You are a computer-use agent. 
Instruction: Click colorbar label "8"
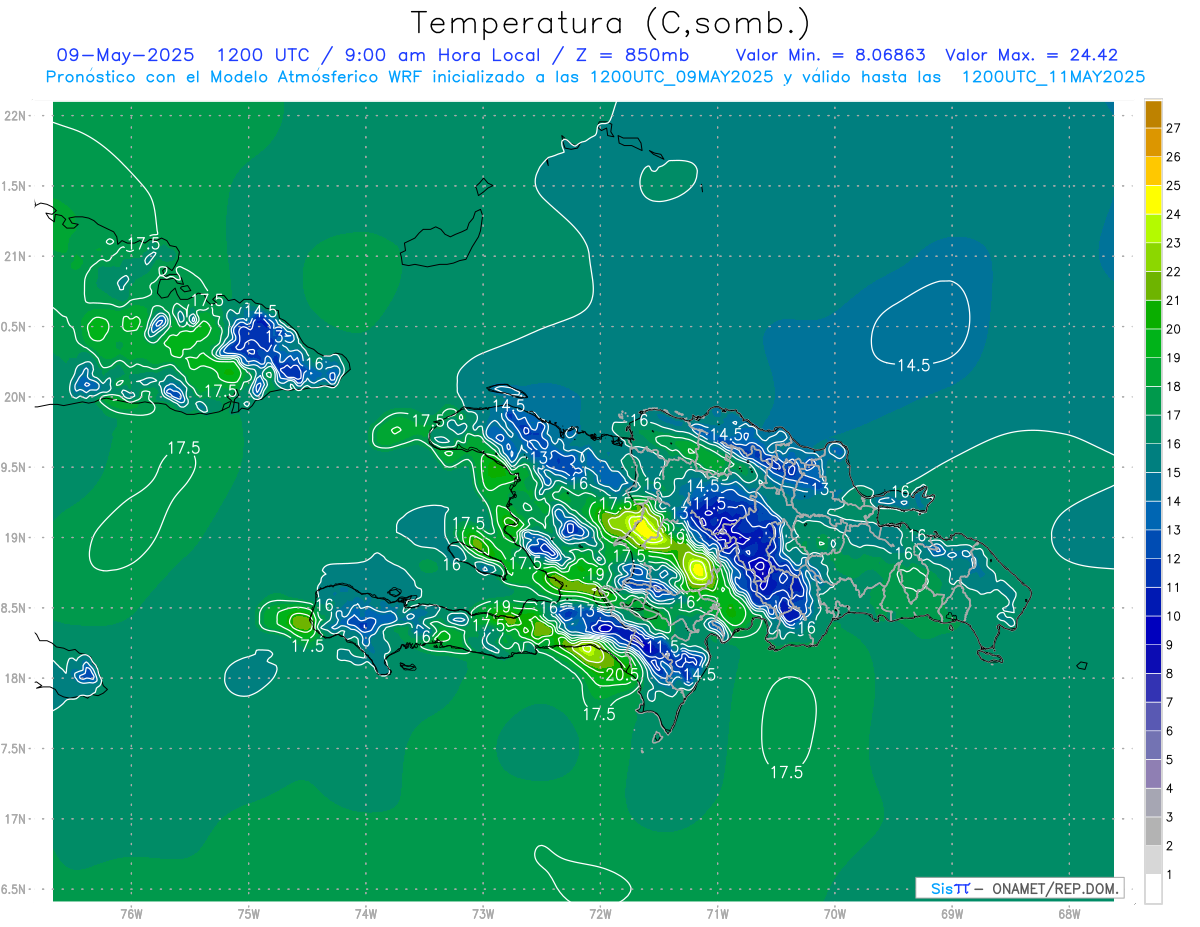(x=1170, y=674)
